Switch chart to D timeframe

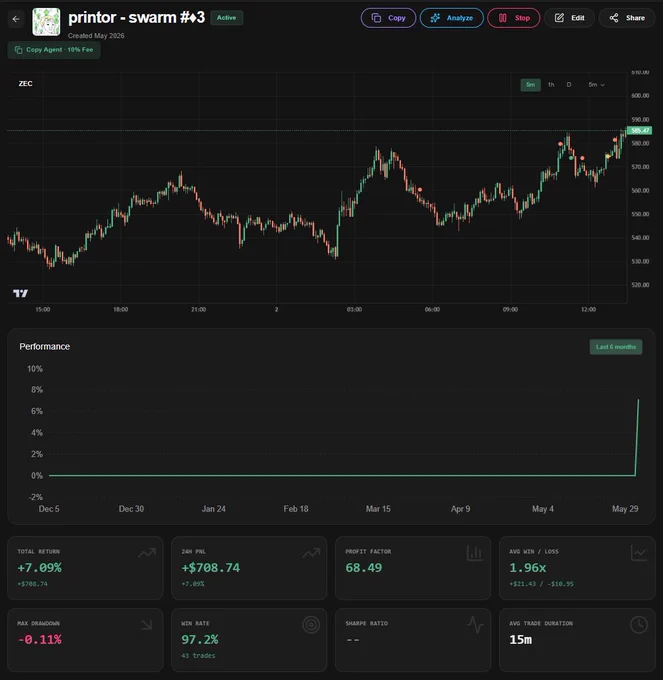(568, 85)
